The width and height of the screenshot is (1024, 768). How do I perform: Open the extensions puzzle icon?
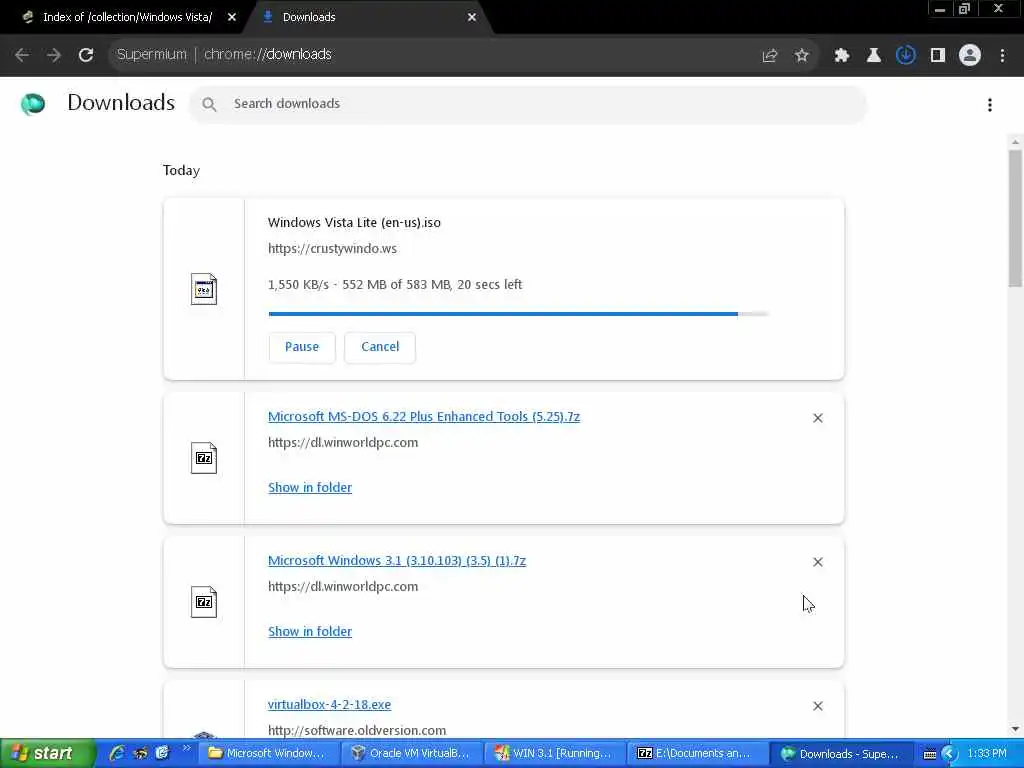tap(841, 56)
